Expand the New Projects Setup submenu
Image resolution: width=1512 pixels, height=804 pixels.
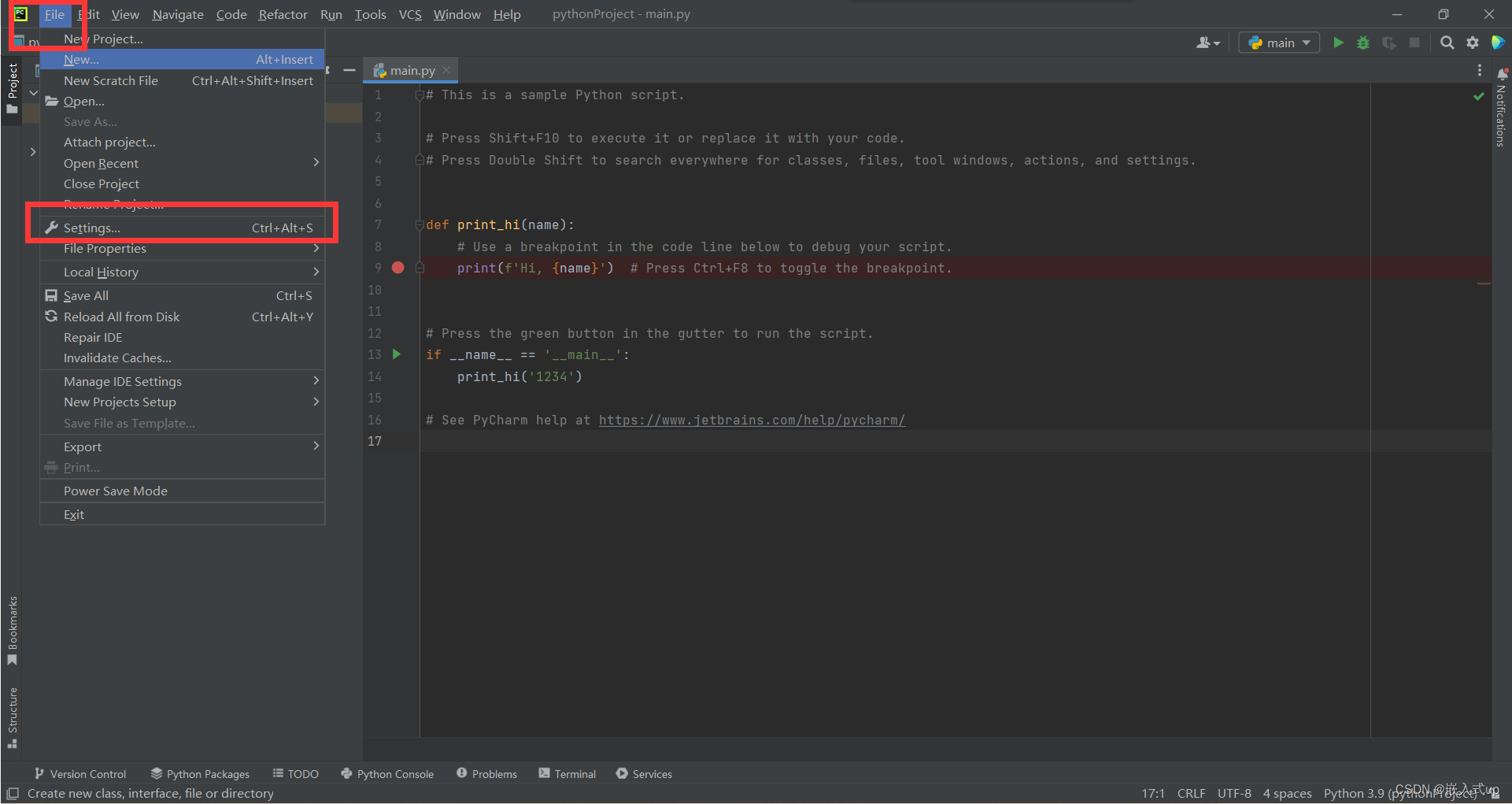(183, 402)
